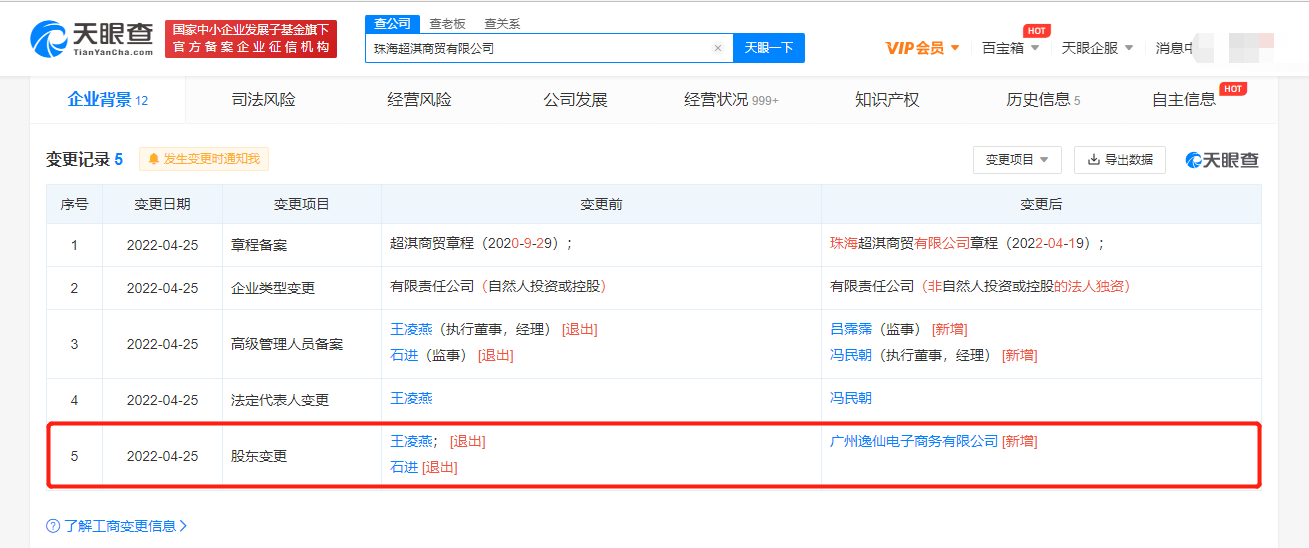Open the 百宝箱 dropdown menu
The height and width of the screenshot is (548, 1309).
(x=1011, y=48)
